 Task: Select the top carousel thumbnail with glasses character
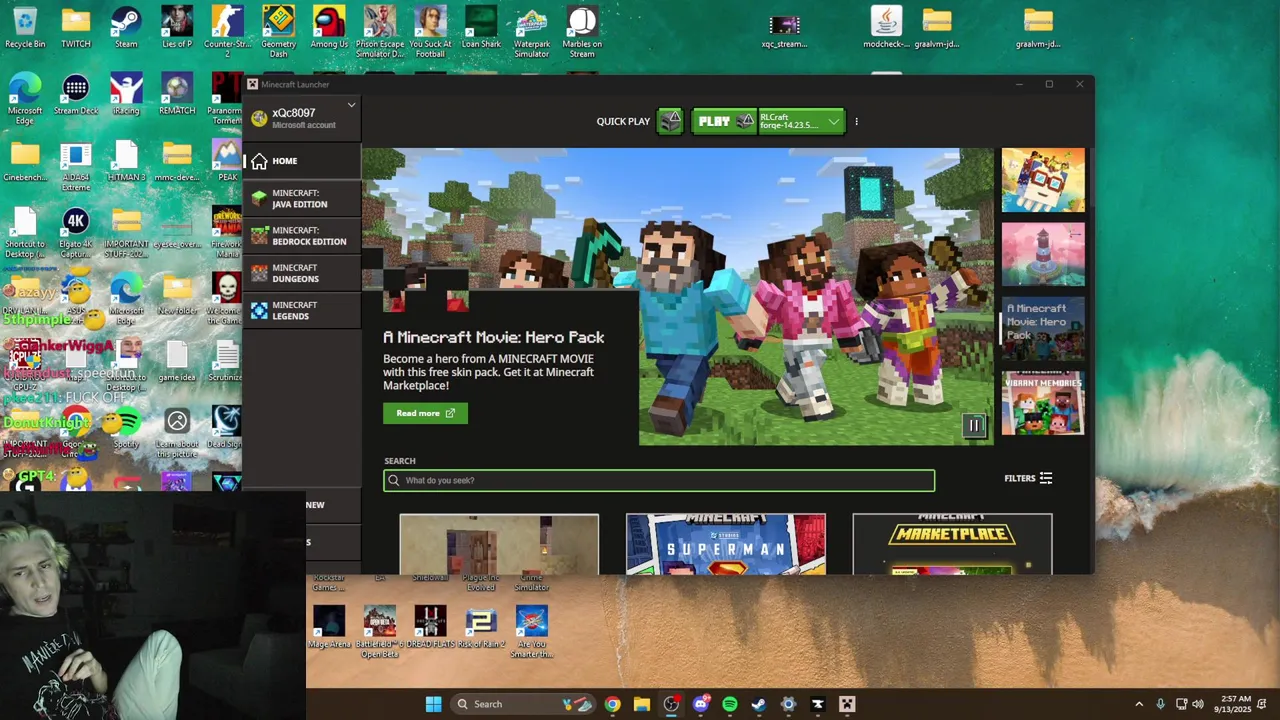[1043, 180]
